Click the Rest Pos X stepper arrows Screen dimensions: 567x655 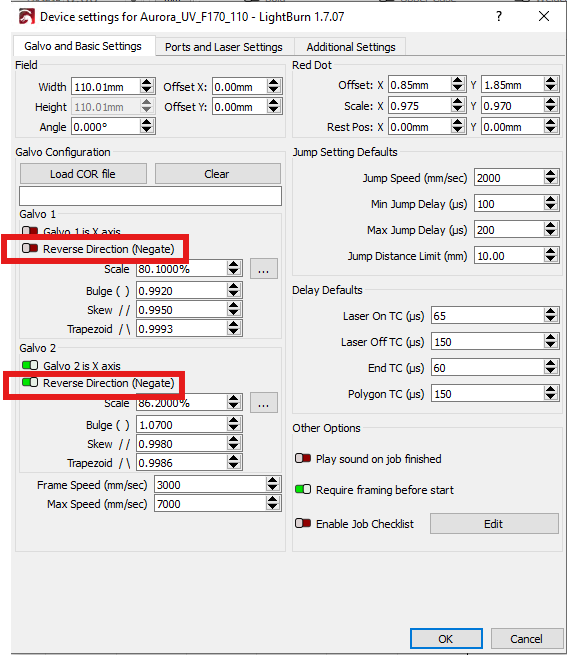[458, 127]
